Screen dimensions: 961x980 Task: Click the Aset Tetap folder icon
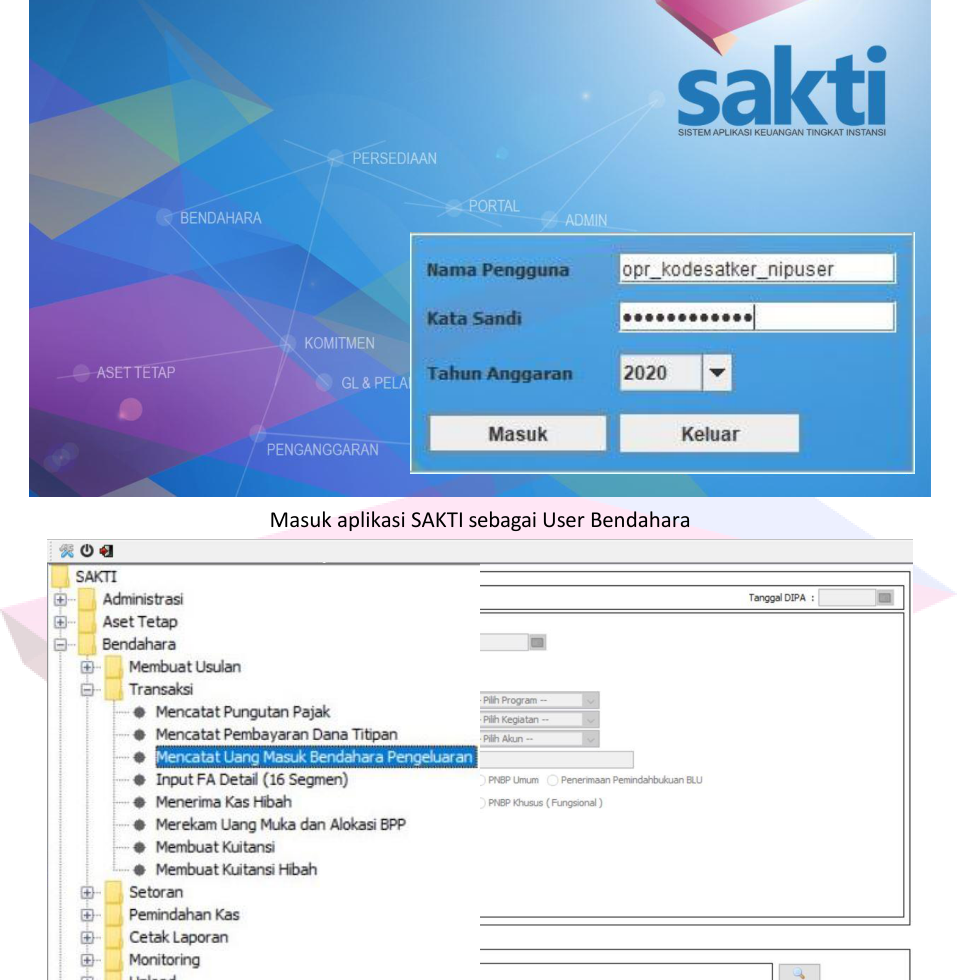tap(88, 621)
